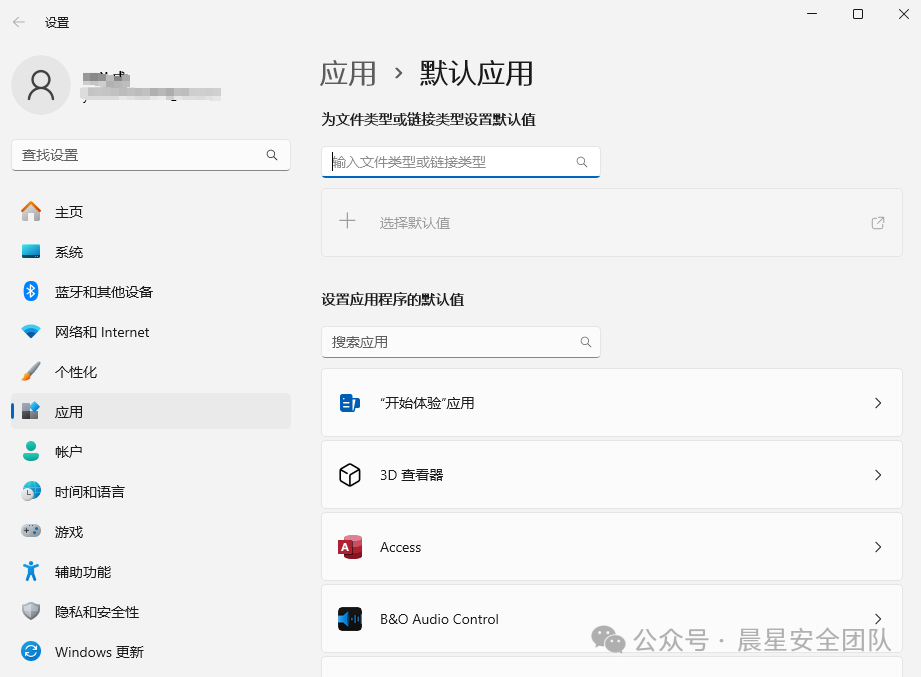This screenshot has height=677, width=921.
Task: Open 蓝牙和其他设备 settings
Action: [x=151, y=291]
